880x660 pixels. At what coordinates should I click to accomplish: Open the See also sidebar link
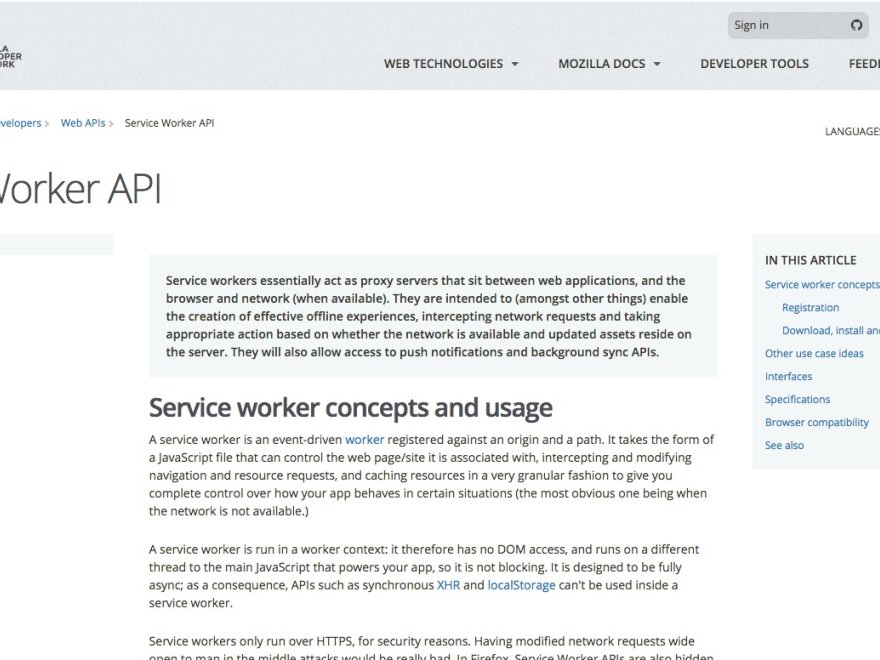pyautogui.click(x=784, y=445)
